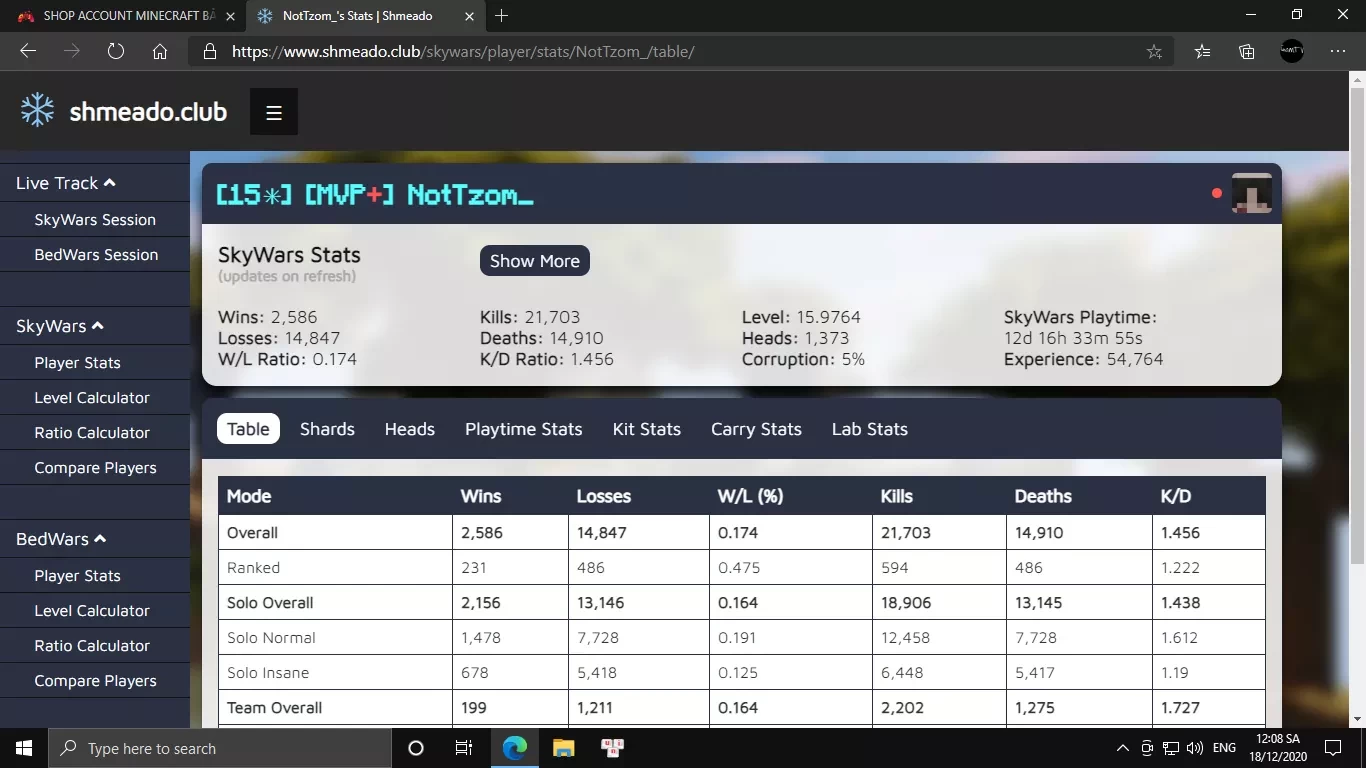Open the hamburger menu button
The image size is (1366, 768).
[x=273, y=112]
